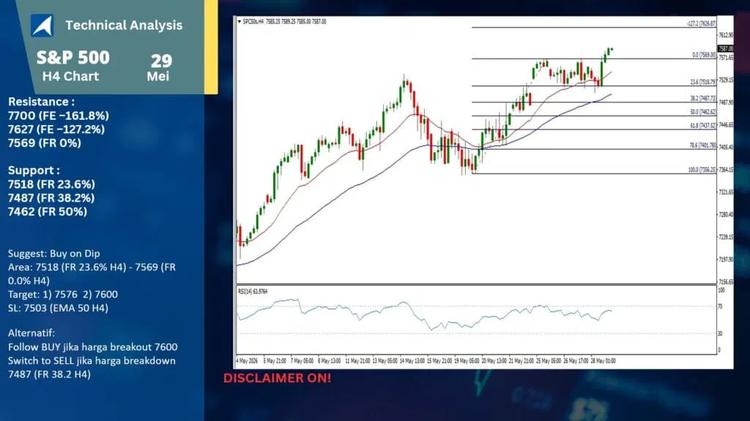Click 'Switch to SELL jika harga breakdown'

92,361
